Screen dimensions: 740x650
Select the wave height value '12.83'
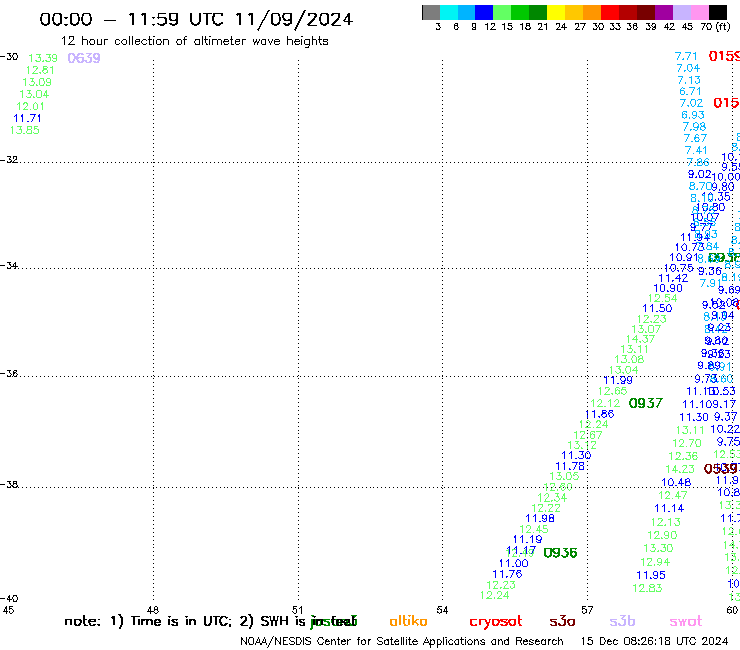648,589
